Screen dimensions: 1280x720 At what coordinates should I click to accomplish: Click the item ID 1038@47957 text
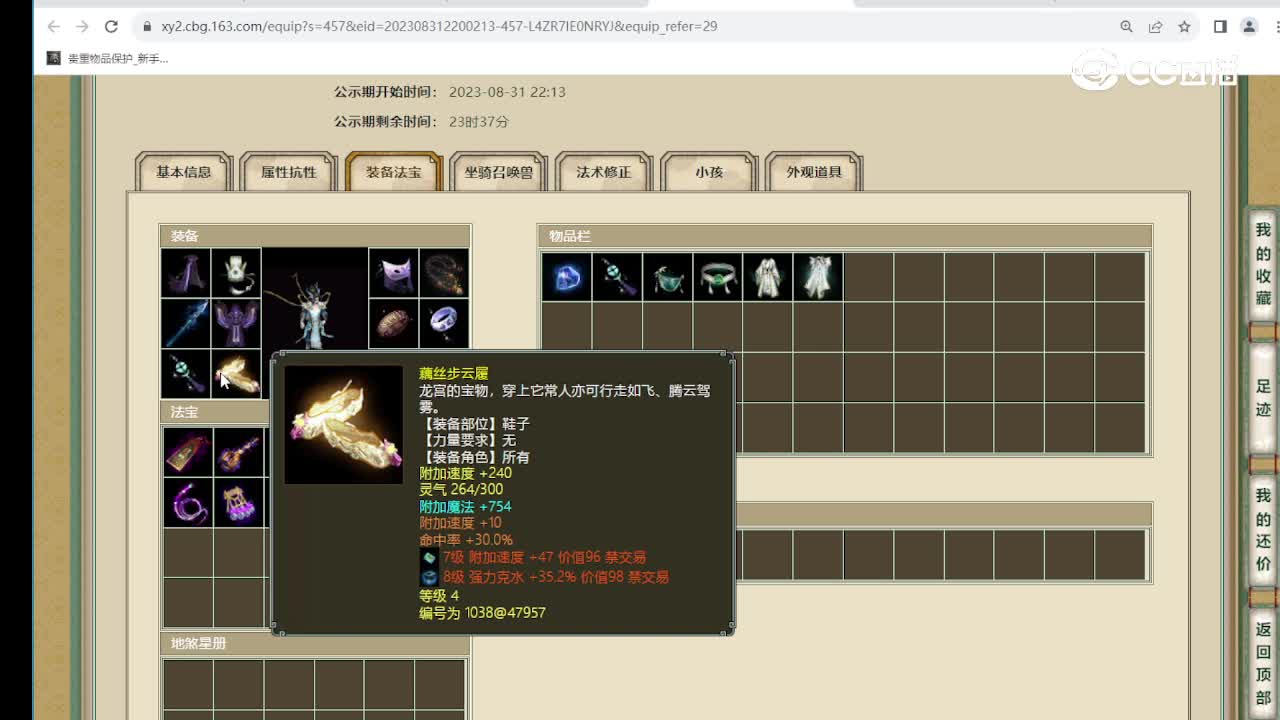(x=505, y=612)
